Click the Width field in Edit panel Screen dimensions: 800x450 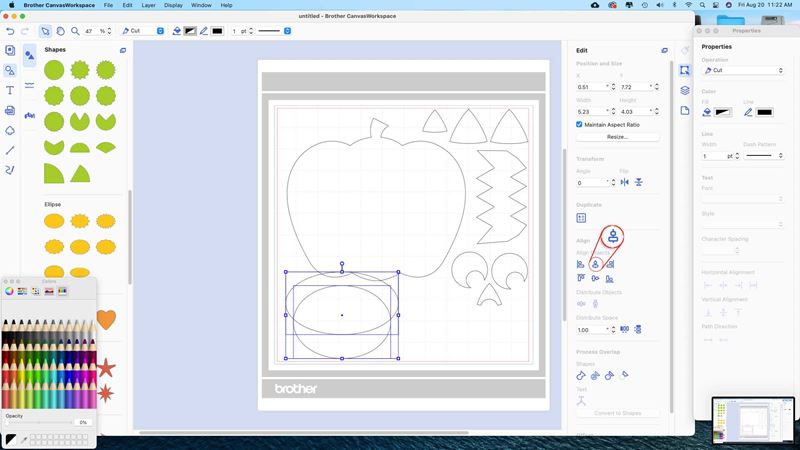coord(591,111)
